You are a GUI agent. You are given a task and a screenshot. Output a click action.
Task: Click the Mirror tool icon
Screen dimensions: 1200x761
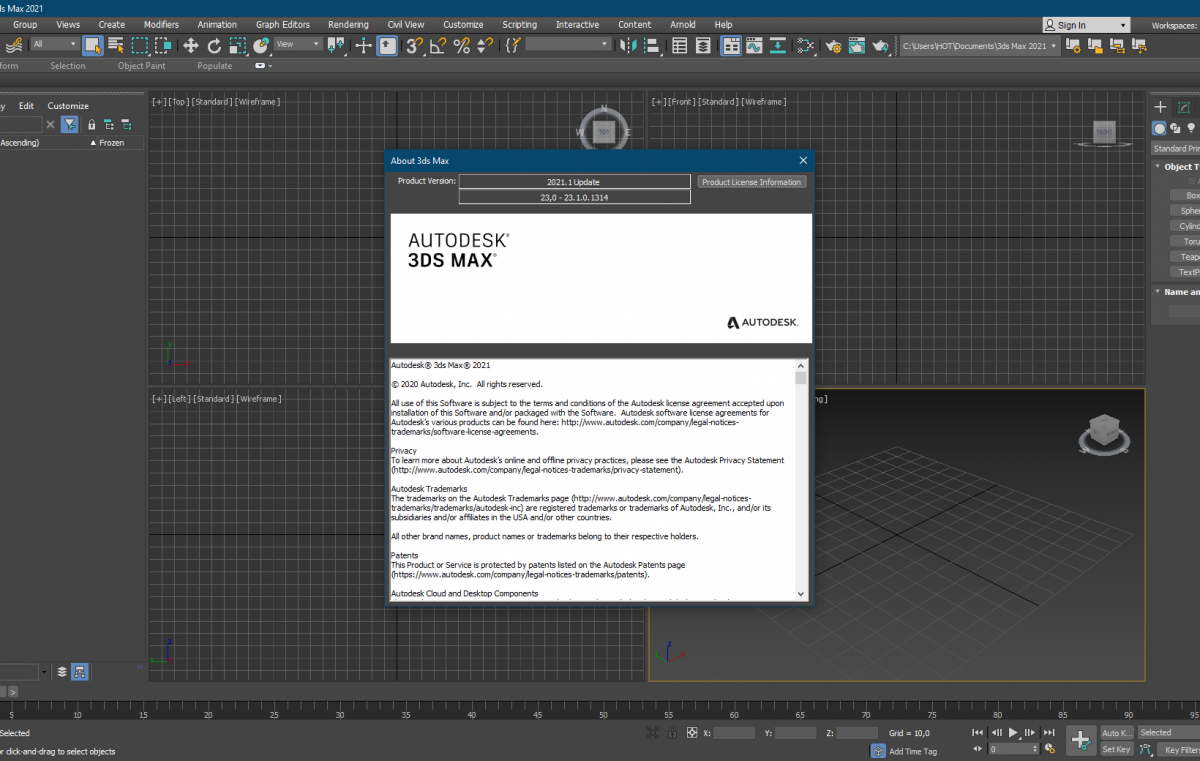coord(628,45)
